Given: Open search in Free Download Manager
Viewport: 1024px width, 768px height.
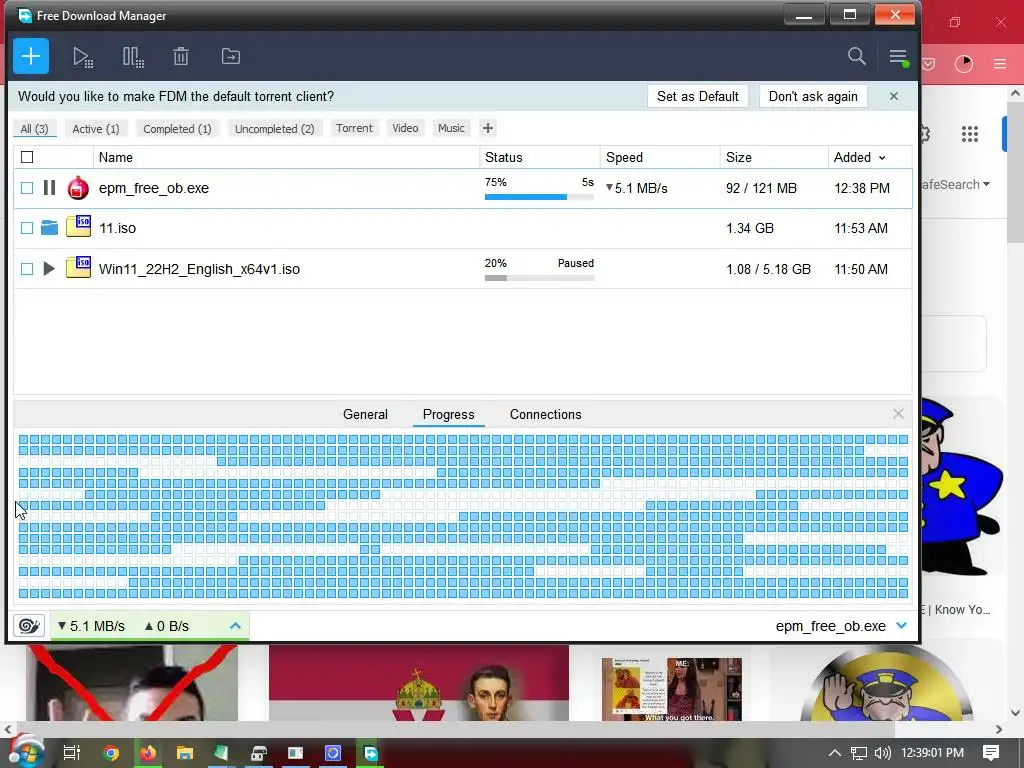Looking at the screenshot, I should pyautogui.click(x=856, y=56).
